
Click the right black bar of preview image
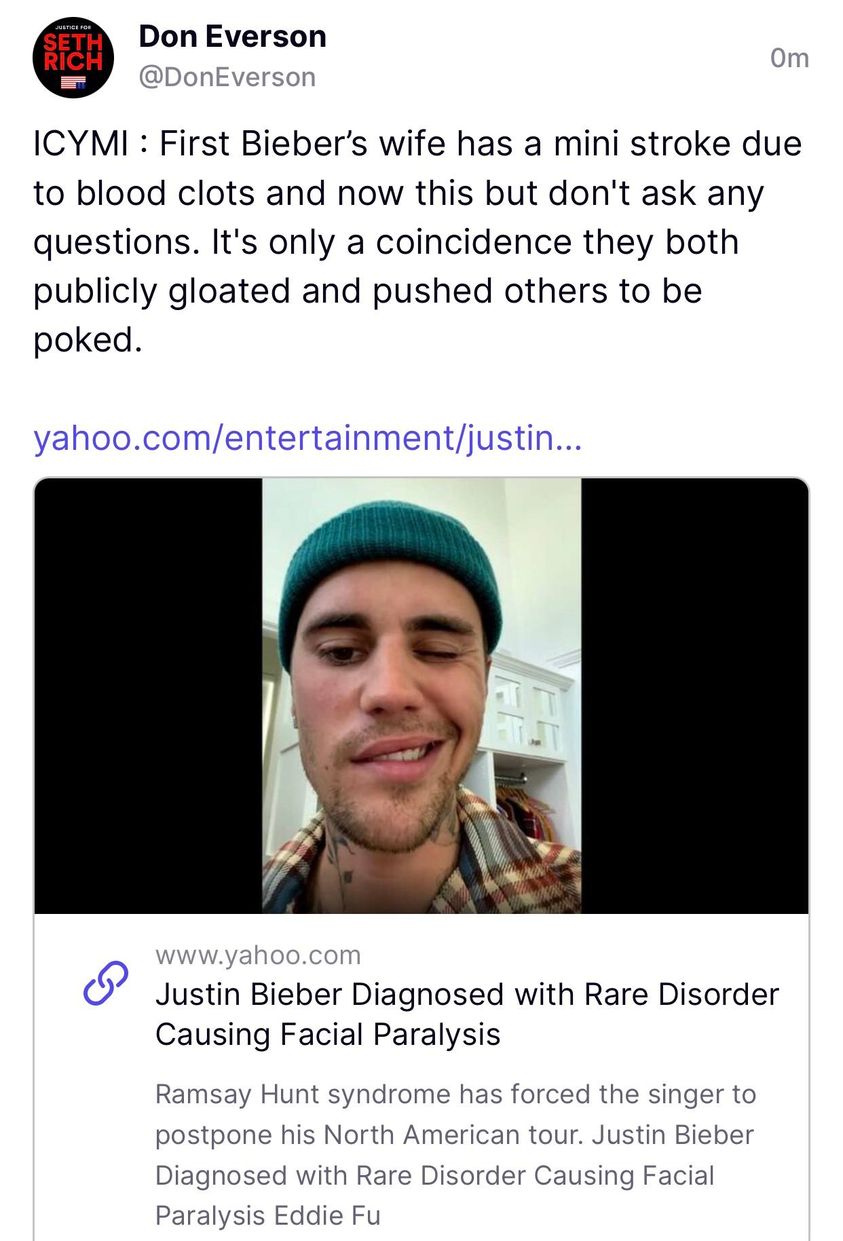pyautogui.click(x=694, y=696)
